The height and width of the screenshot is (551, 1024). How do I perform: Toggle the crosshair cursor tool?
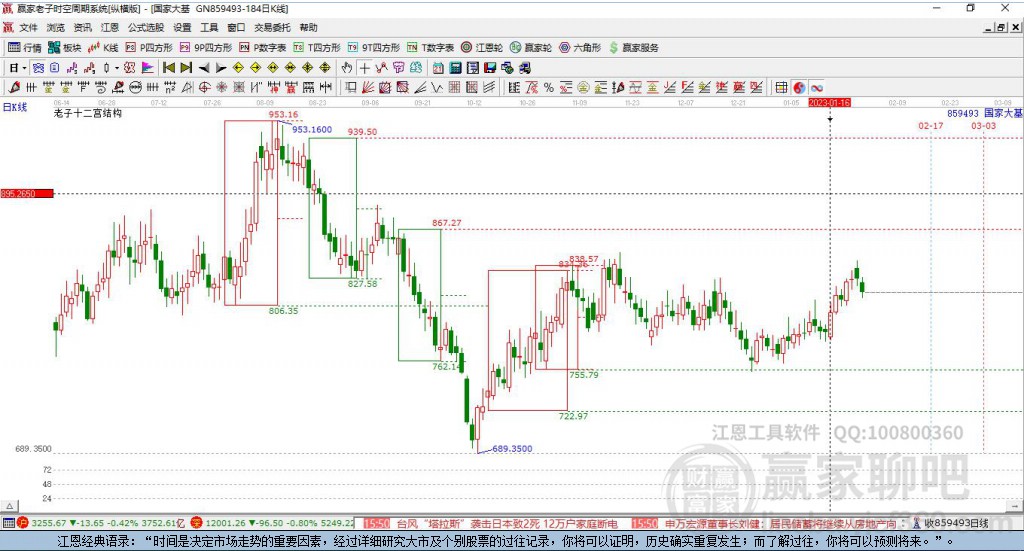pyautogui.click(x=364, y=68)
